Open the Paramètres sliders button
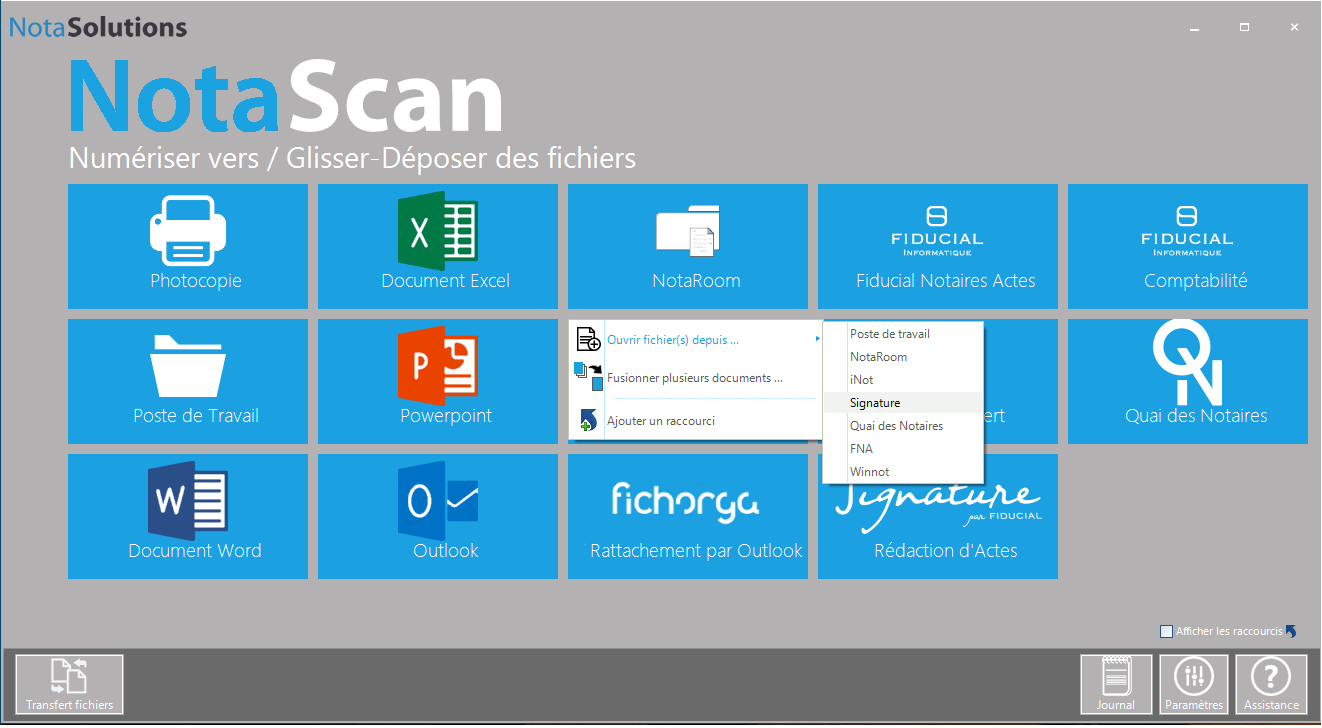The width and height of the screenshot is (1322, 728). click(x=1194, y=685)
